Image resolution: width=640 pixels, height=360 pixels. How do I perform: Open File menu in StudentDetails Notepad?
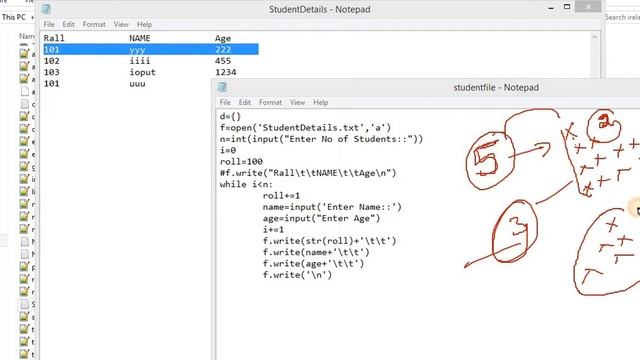[49, 24]
